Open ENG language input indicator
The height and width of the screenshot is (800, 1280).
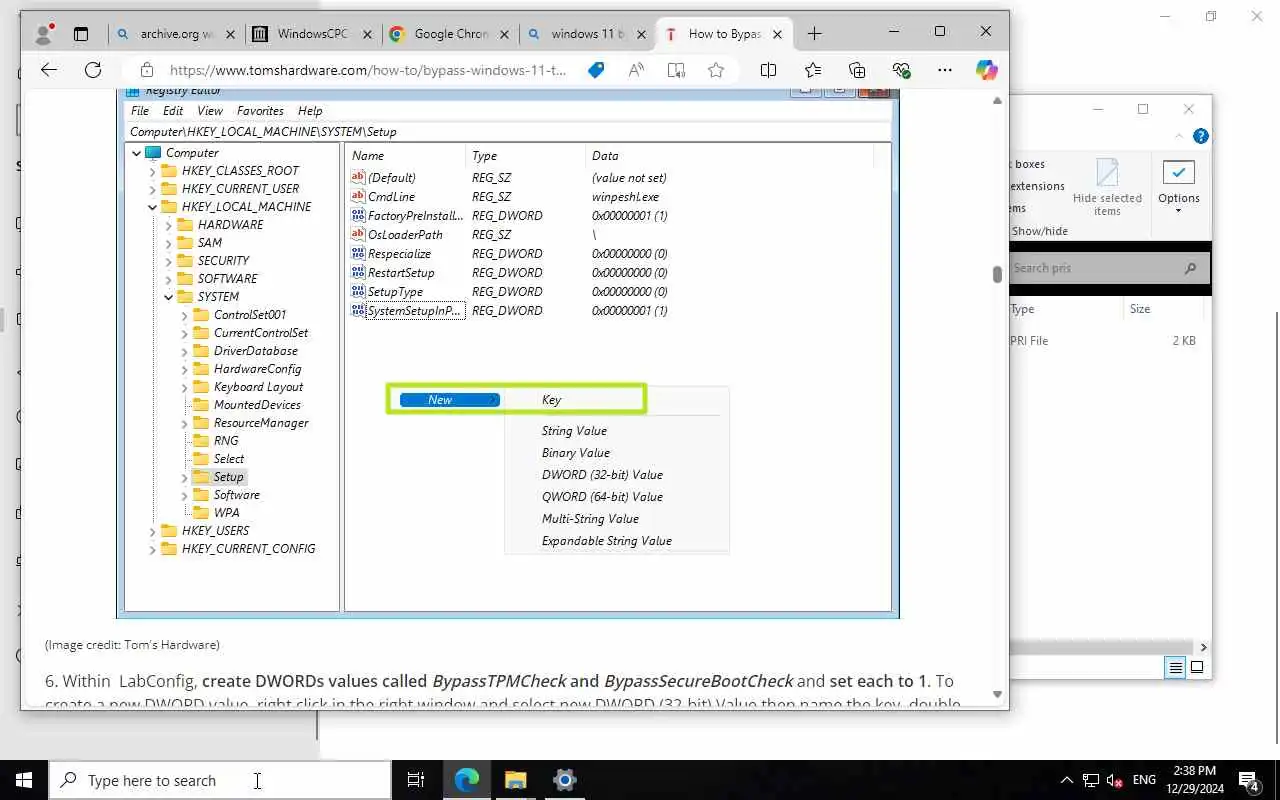click(x=1144, y=780)
